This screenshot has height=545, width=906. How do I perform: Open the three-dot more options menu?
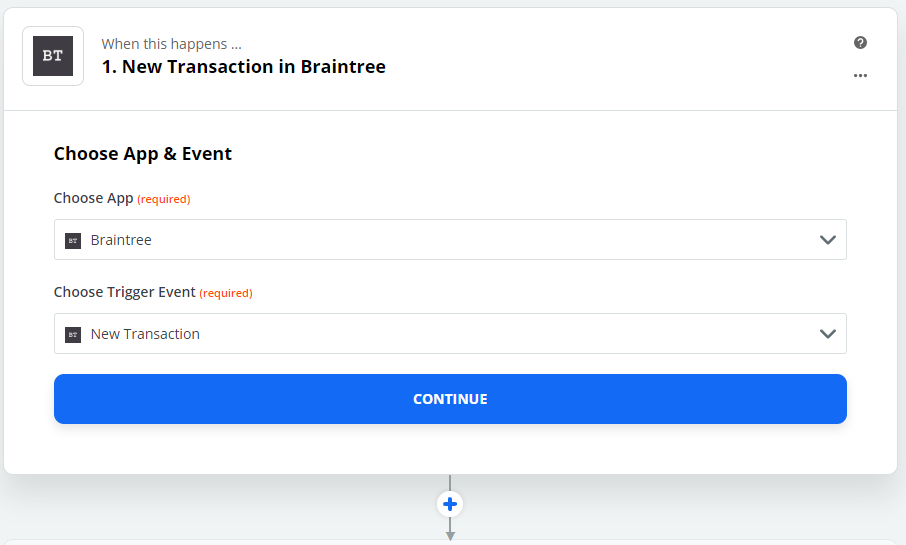point(860,76)
